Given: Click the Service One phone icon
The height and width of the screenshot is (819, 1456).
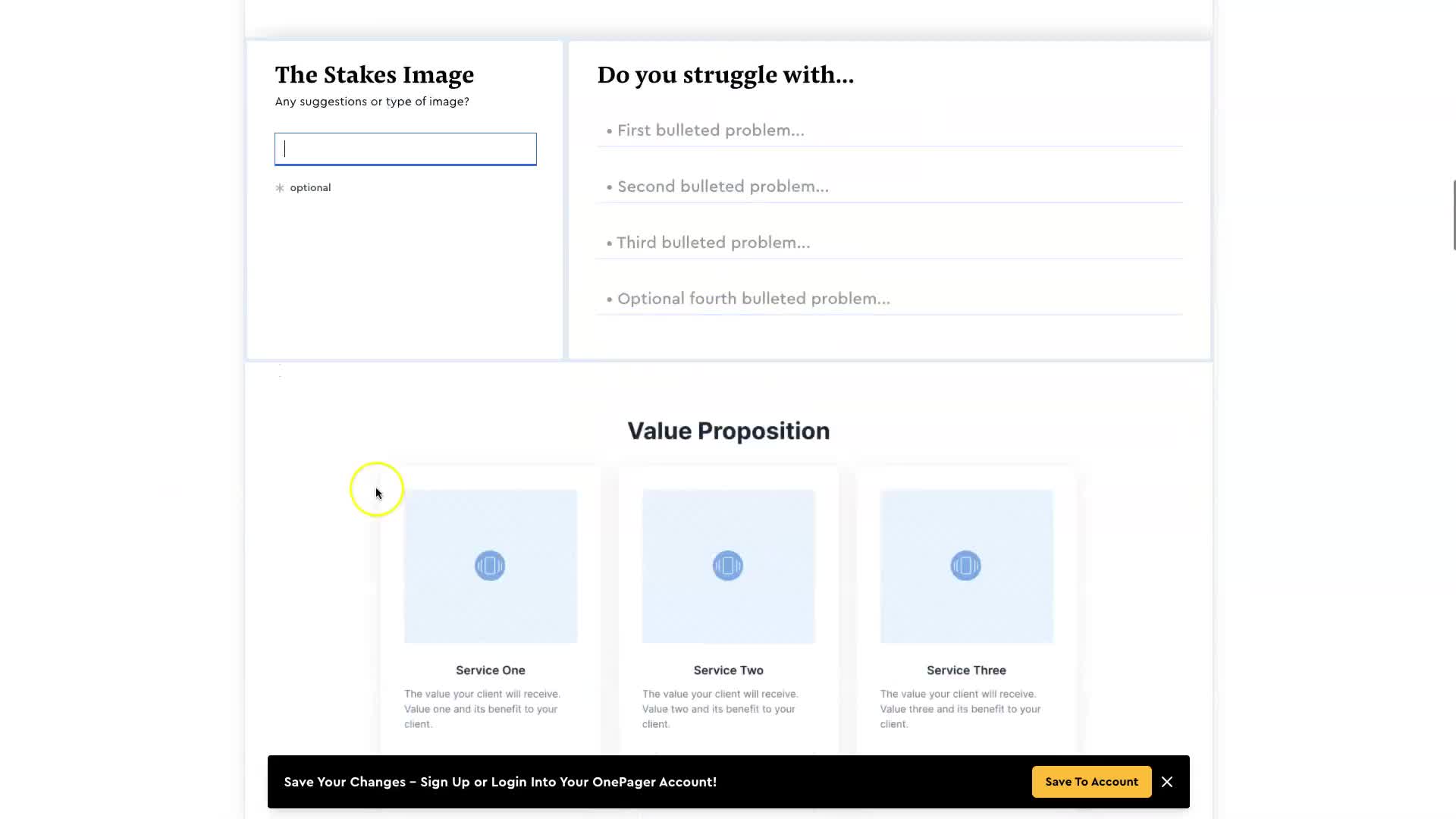Looking at the screenshot, I should pyautogui.click(x=490, y=566).
